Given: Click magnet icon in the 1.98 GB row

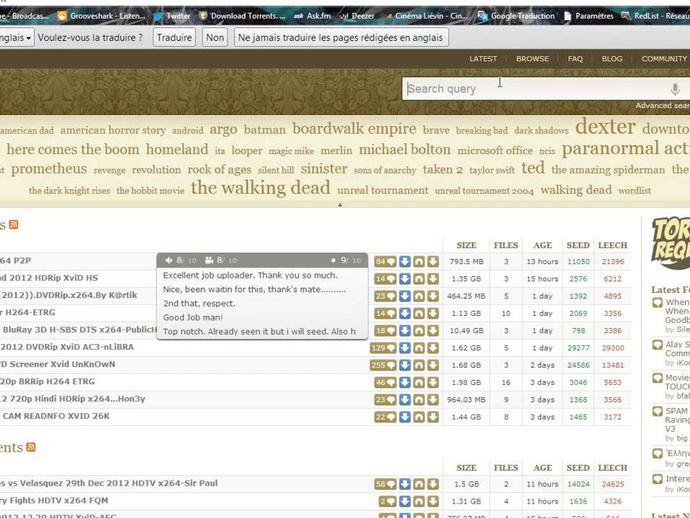Looking at the screenshot, I should pyautogui.click(x=419, y=382).
